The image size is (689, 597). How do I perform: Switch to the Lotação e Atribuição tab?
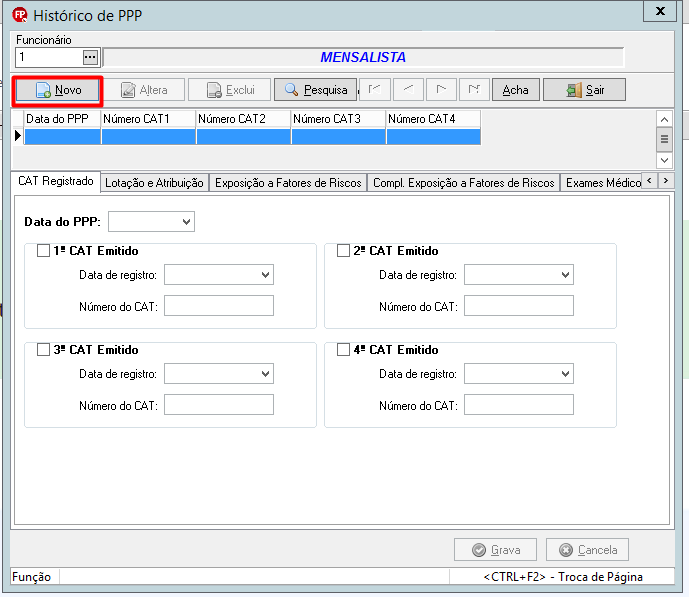tap(154, 183)
